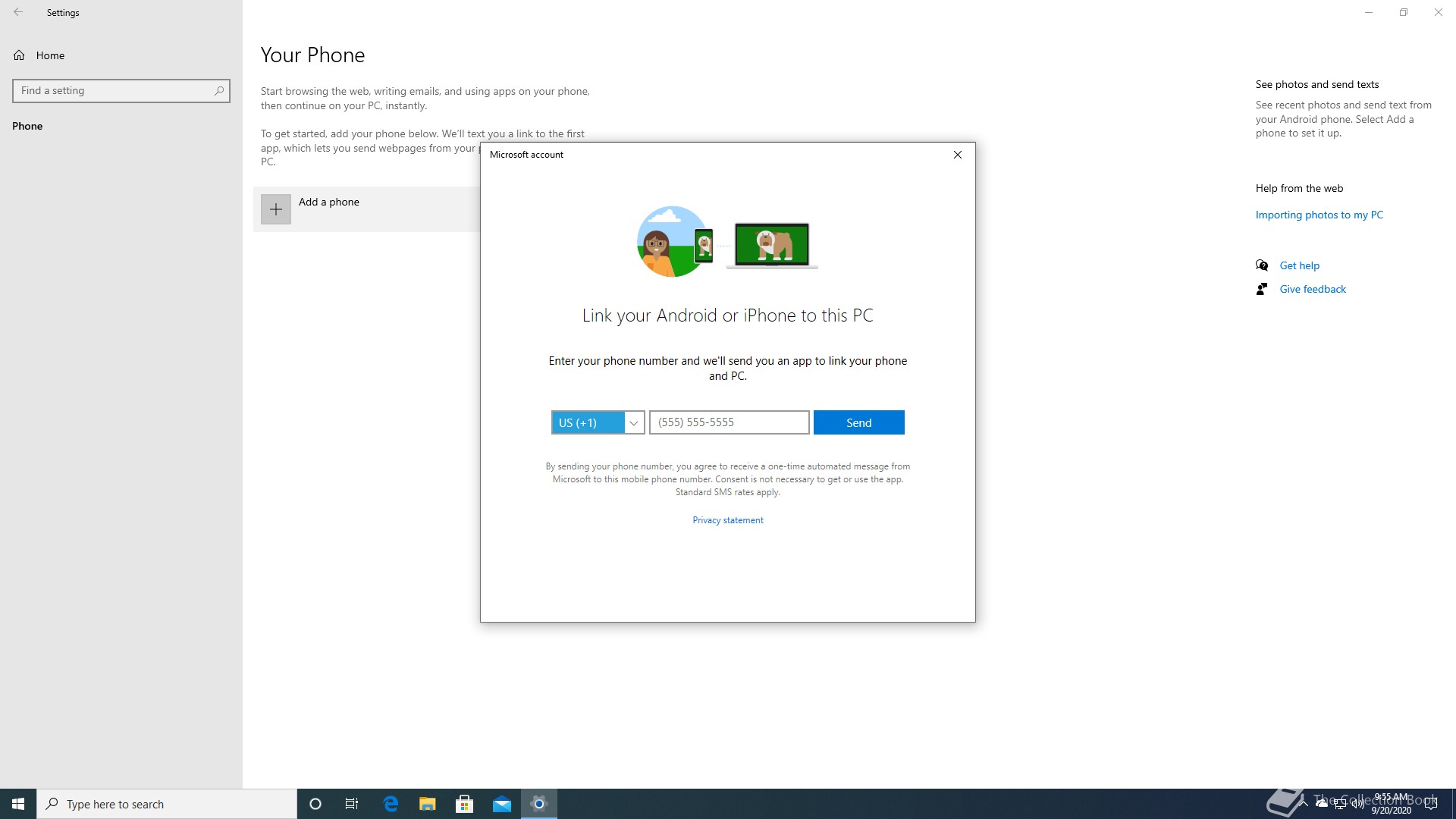Click the phone number input field
Screen dimensions: 1456x819
[x=729, y=422]
